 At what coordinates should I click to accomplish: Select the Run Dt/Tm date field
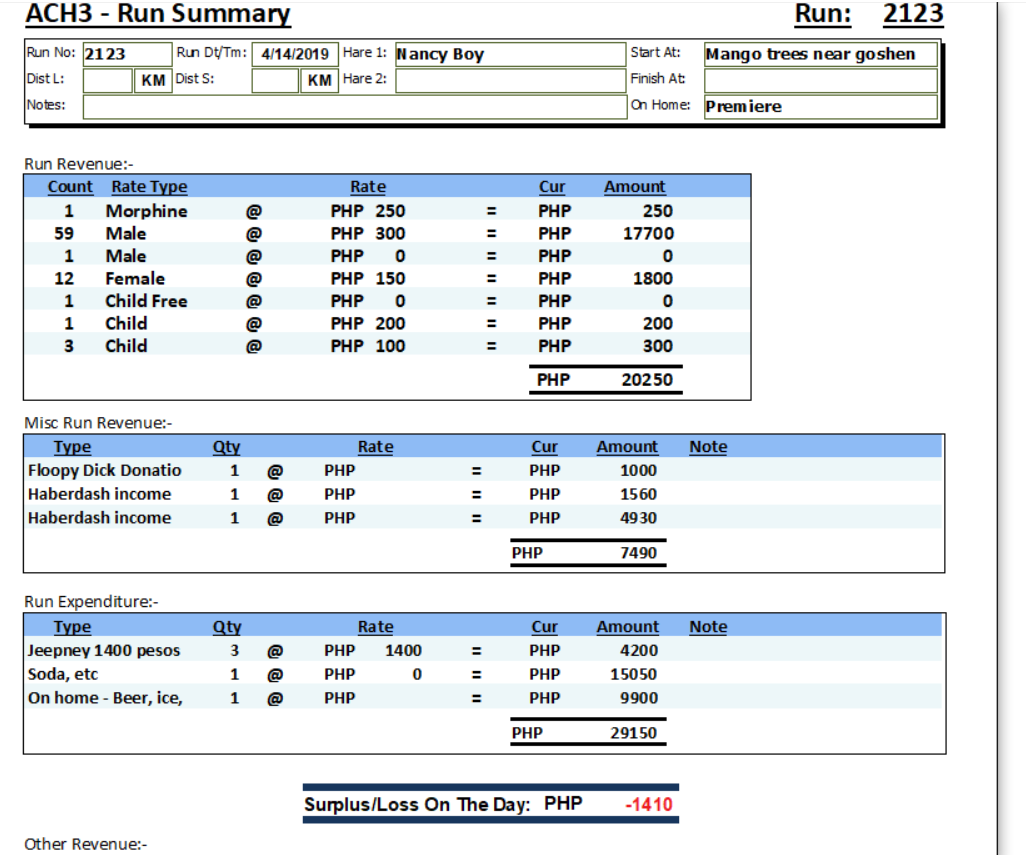pyautogui.click(x=295, y=54)
